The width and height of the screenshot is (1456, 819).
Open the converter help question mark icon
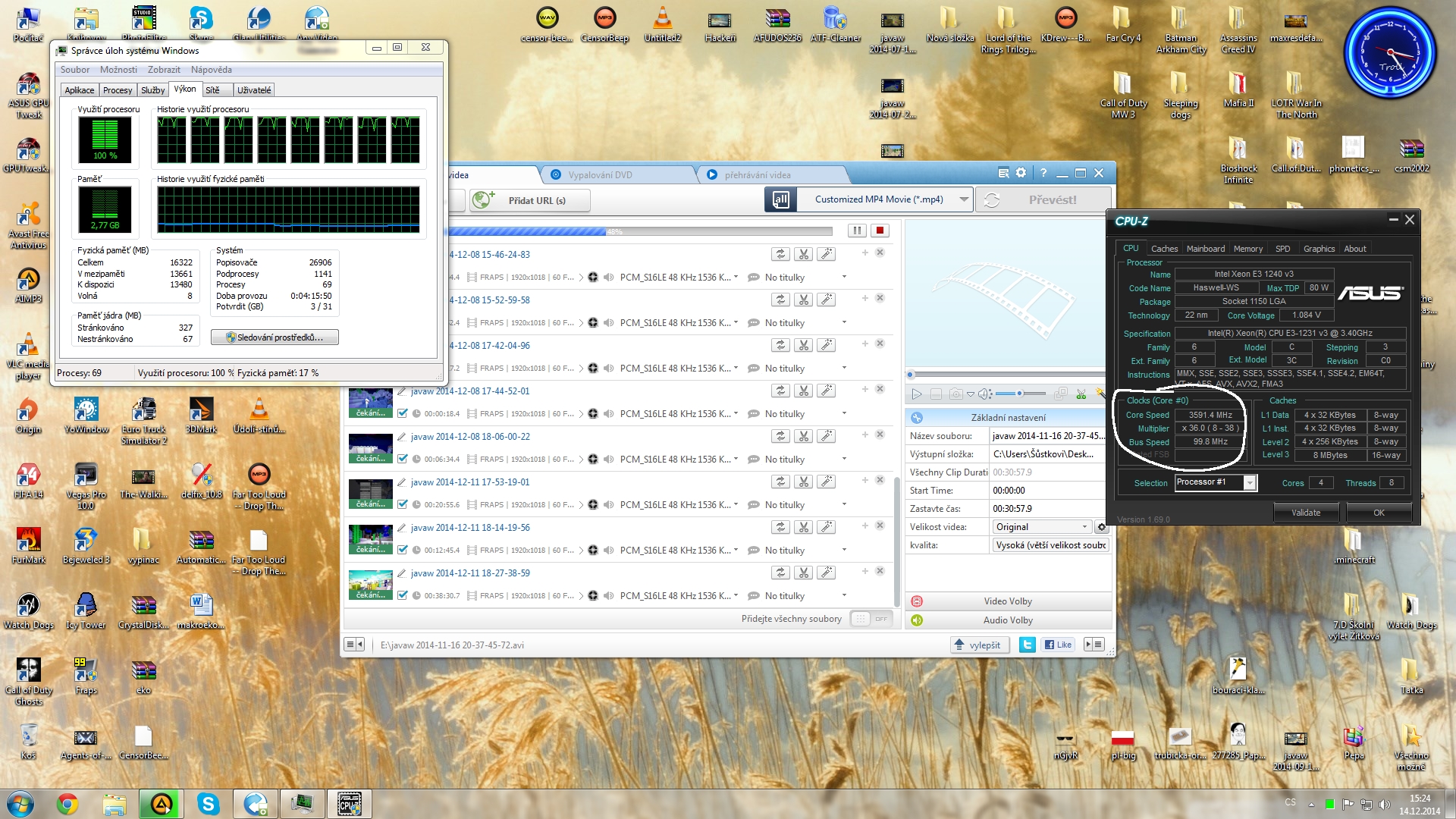pos(1043,173)
